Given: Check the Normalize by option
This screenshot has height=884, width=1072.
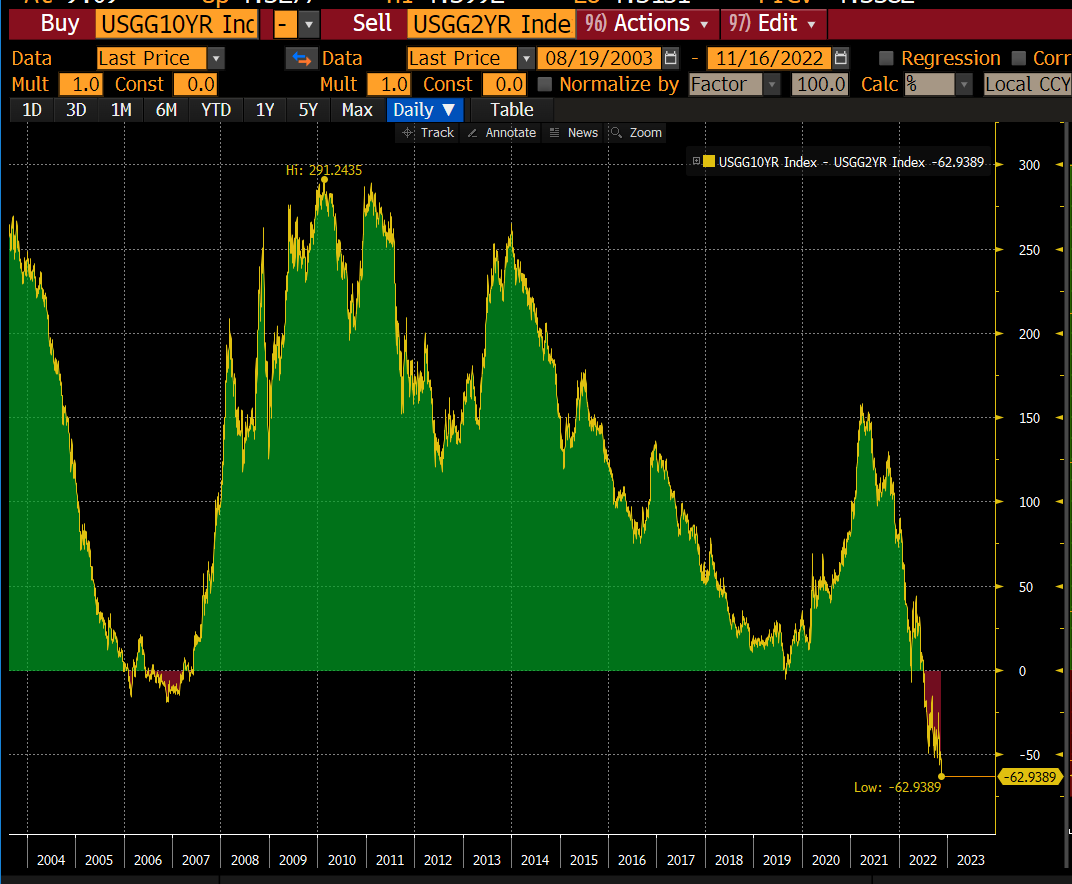Looking at the screenshot, I should click(x=545, y=84).
